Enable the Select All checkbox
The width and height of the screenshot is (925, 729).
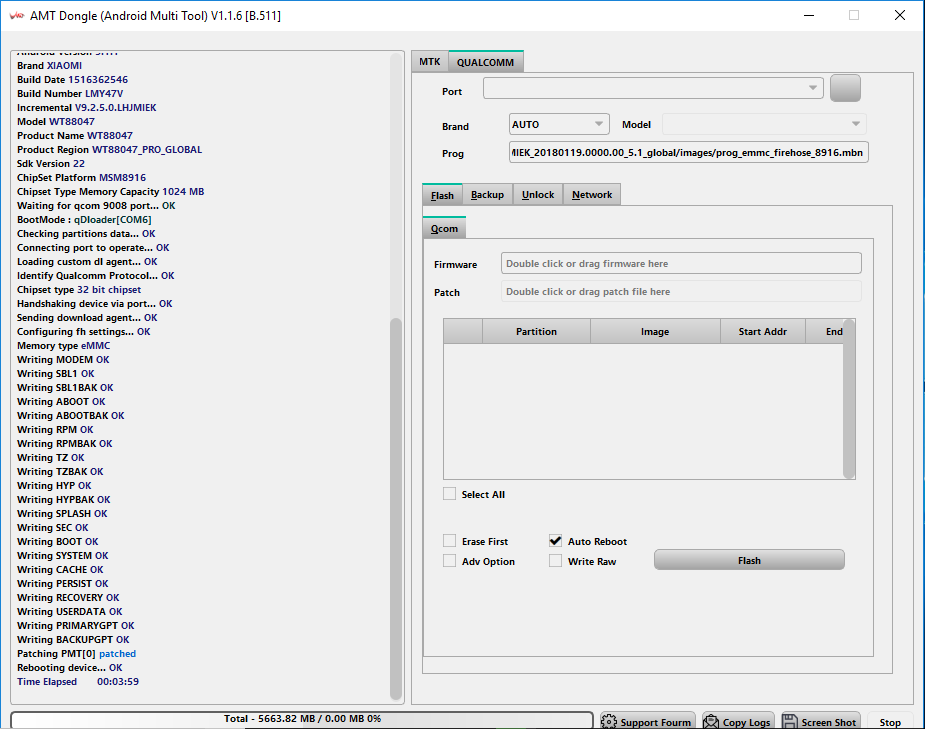[450, 494]
